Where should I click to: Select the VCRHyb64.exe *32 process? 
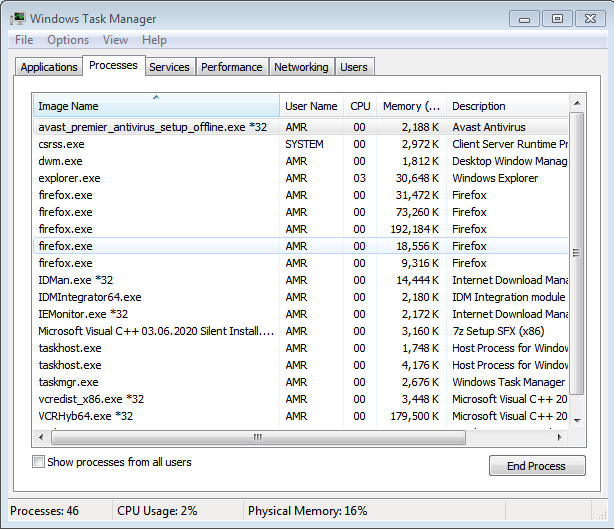[x=301, y=416]
